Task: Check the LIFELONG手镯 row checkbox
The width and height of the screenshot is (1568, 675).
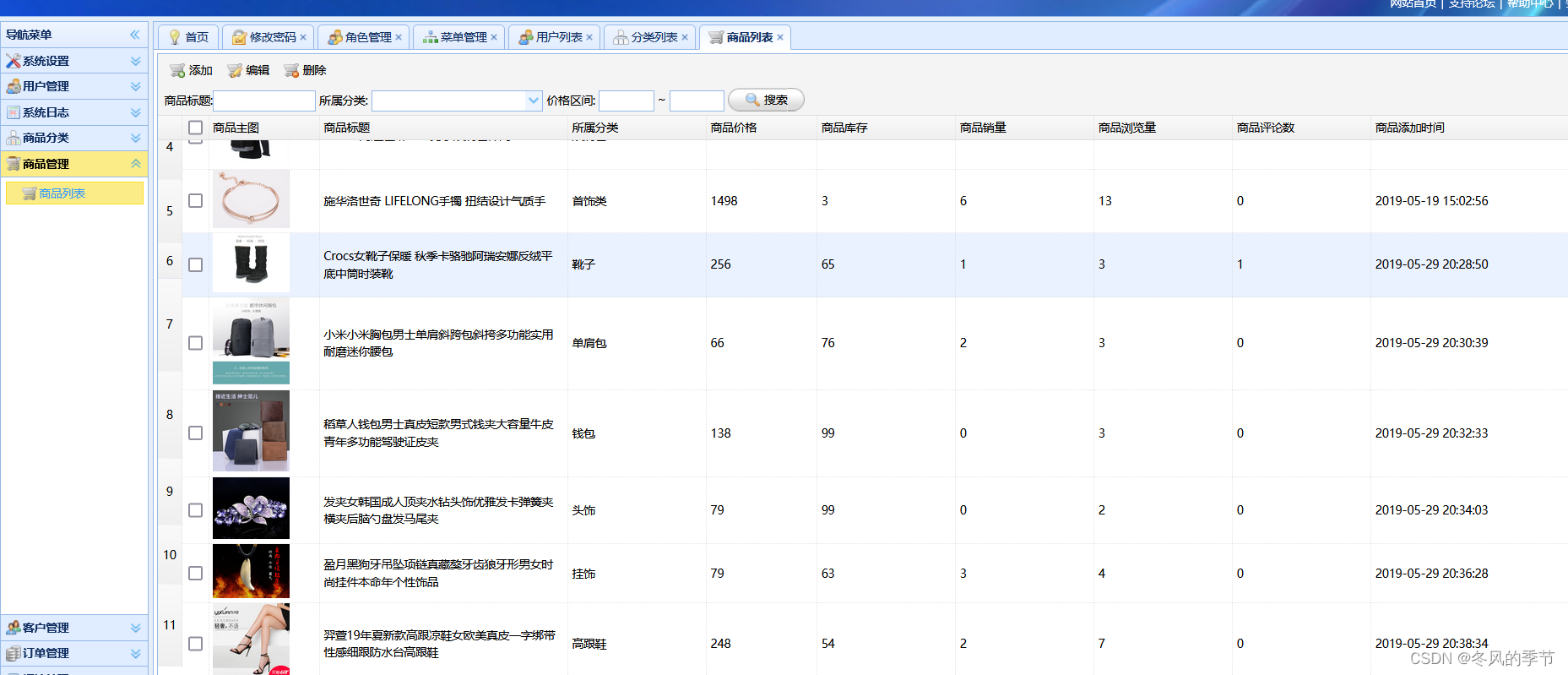Action: (x=195, y=201)
